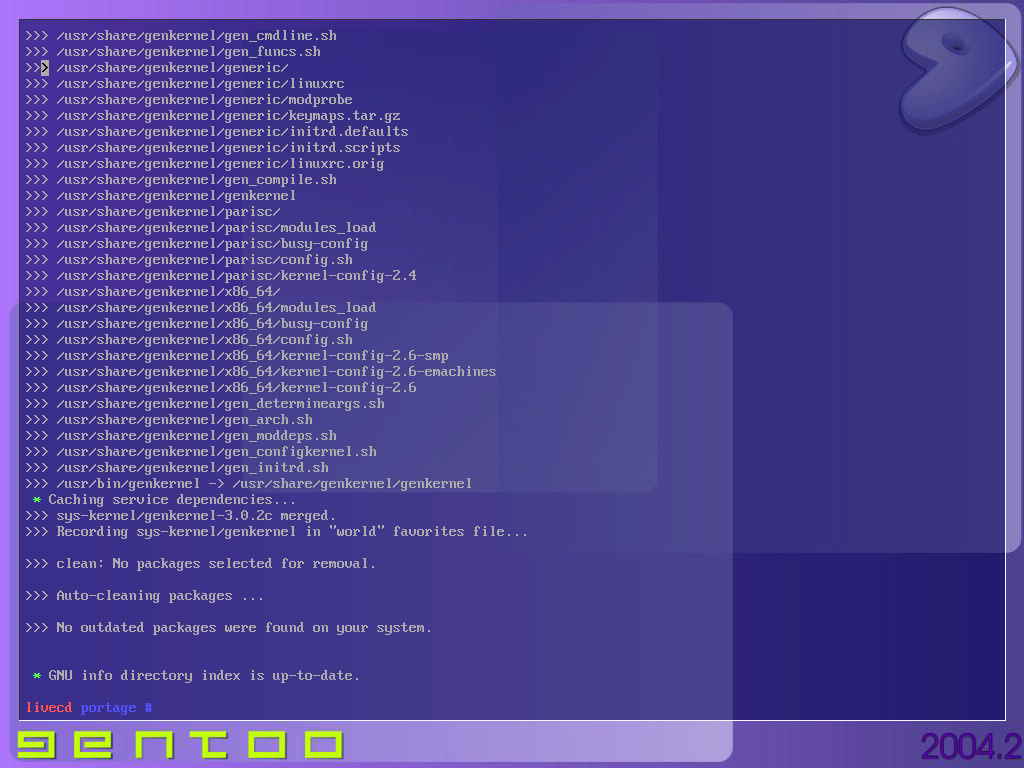Screen dimensions: 1024x768
Task: Select the /usr/share/genkernel/parisc/ directory line
Action: [153, 212]
